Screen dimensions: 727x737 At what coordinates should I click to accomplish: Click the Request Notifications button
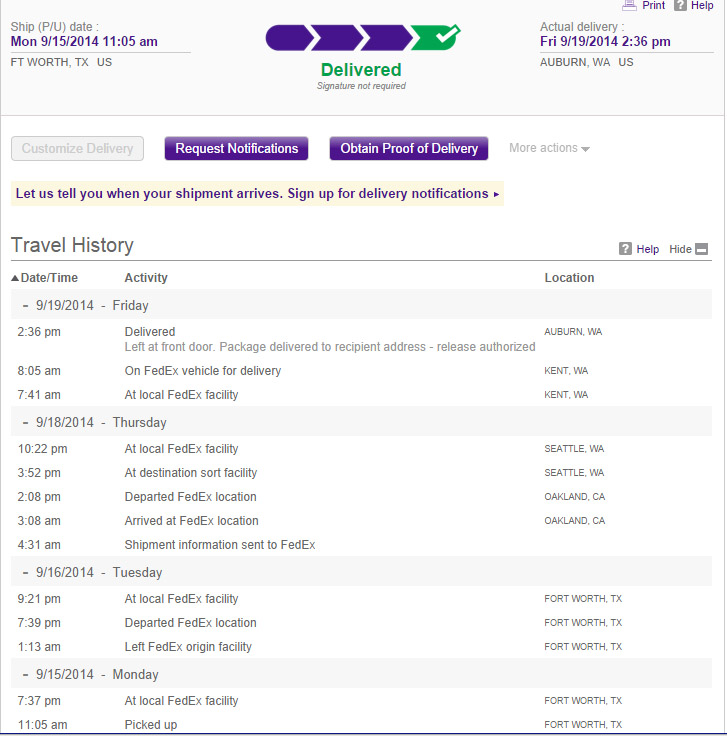pyautogui.click(x=236, y=149)
